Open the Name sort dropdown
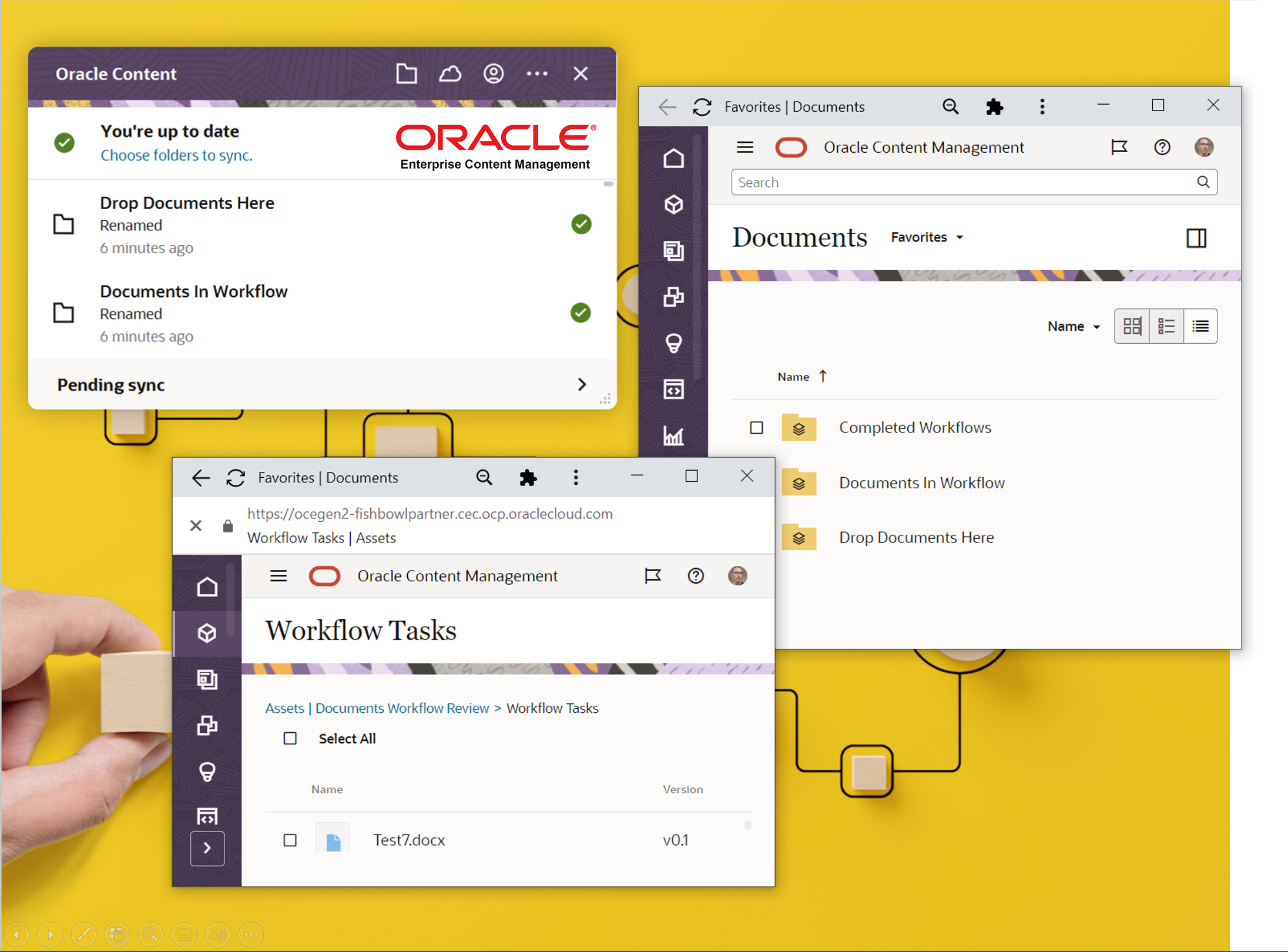This screenshot has width=1288, height=952. 1074,326
